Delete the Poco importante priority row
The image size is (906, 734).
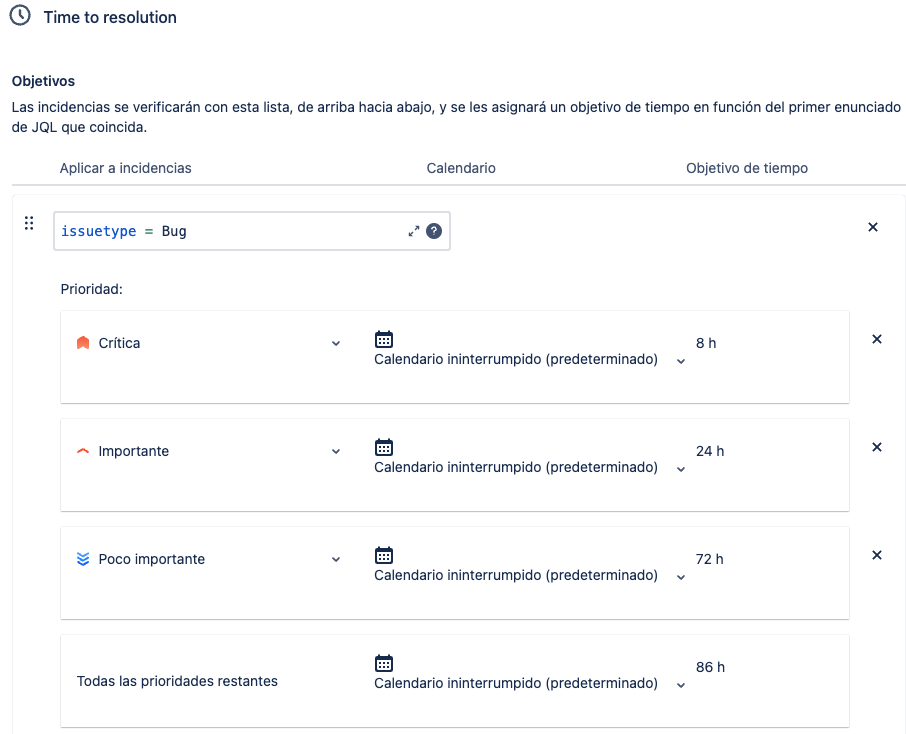(x=877, y=555)
